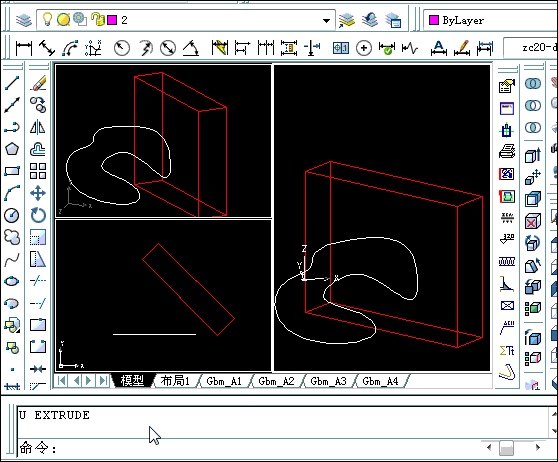The height and width of the screenshot is (462, 558).
Task: Open the Gbm_A2 layout tab
Action: click(x=277, y=381)
